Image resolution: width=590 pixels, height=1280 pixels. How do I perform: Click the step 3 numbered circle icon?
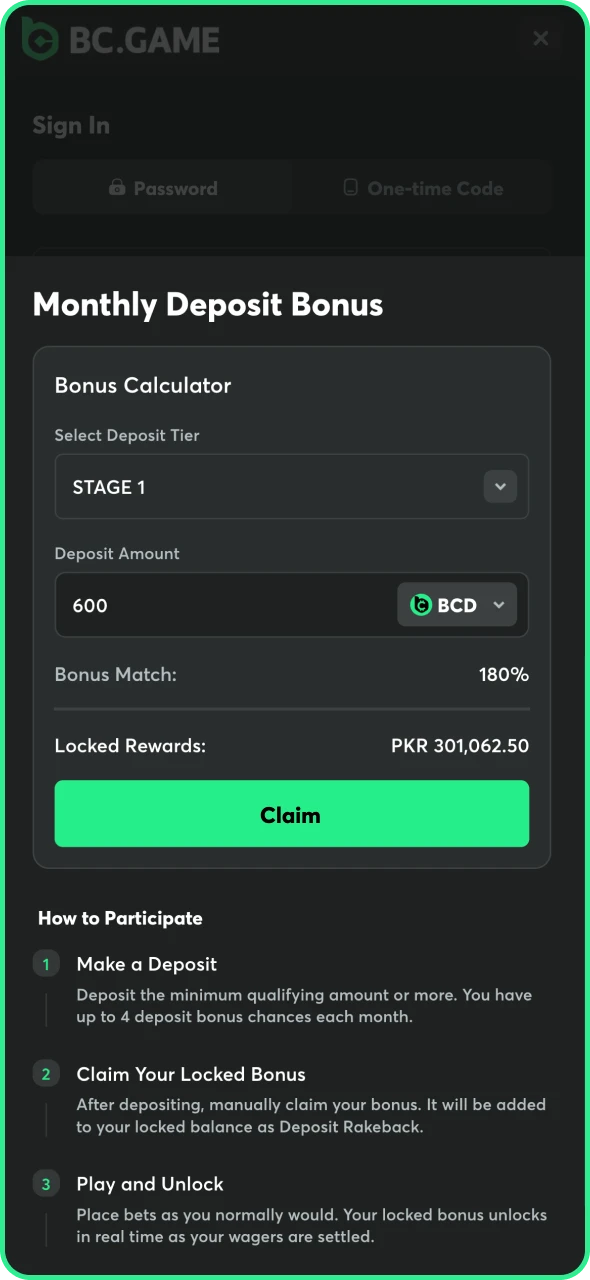click(46, 1183)
